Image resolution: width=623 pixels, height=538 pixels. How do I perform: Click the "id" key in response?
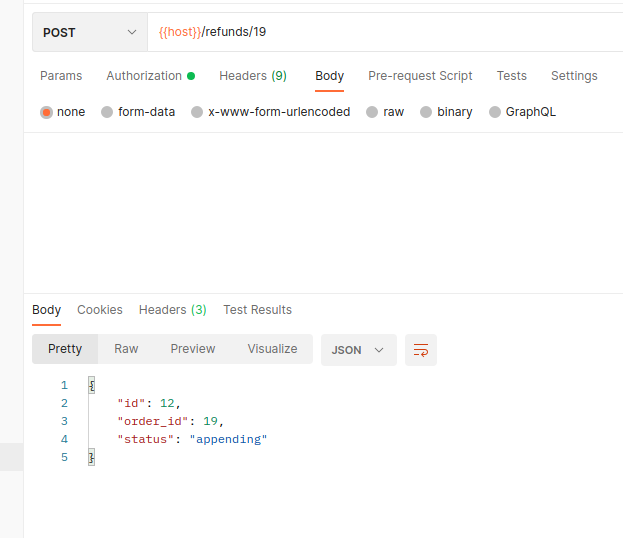131,403
